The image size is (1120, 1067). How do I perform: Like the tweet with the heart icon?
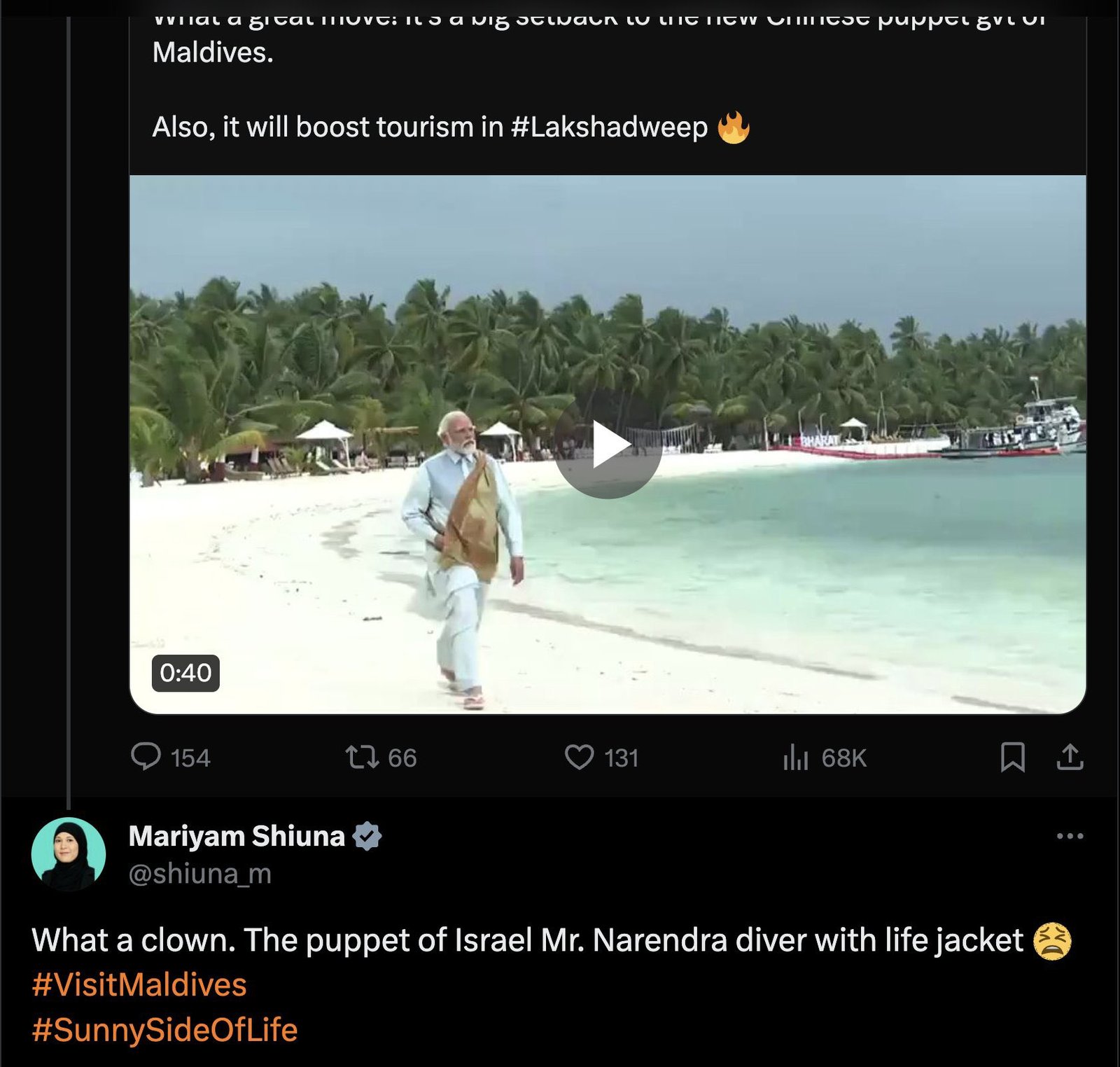click(579, 757)
